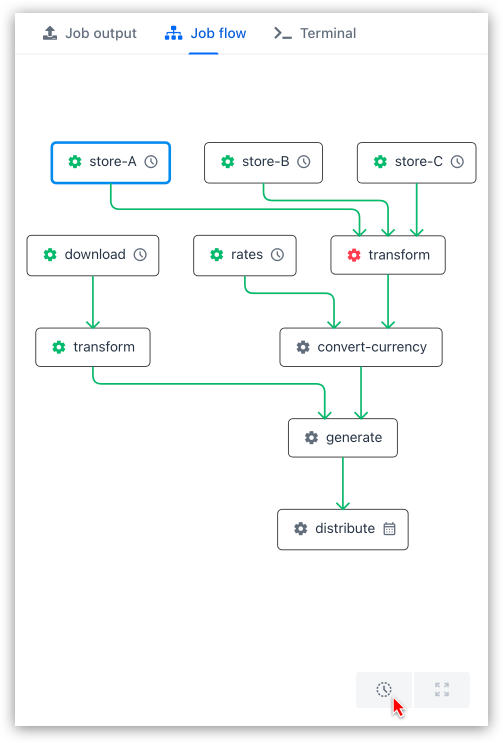This screenshot has width=503, height=743.
Task: Click the green gear on store-B
Action: click(x=228, y=162)
